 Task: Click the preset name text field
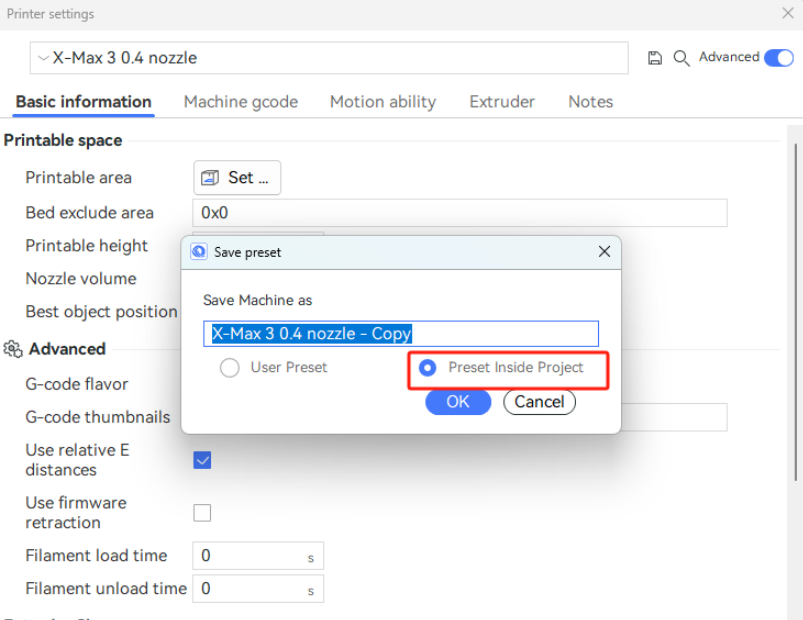click(400, 334)
